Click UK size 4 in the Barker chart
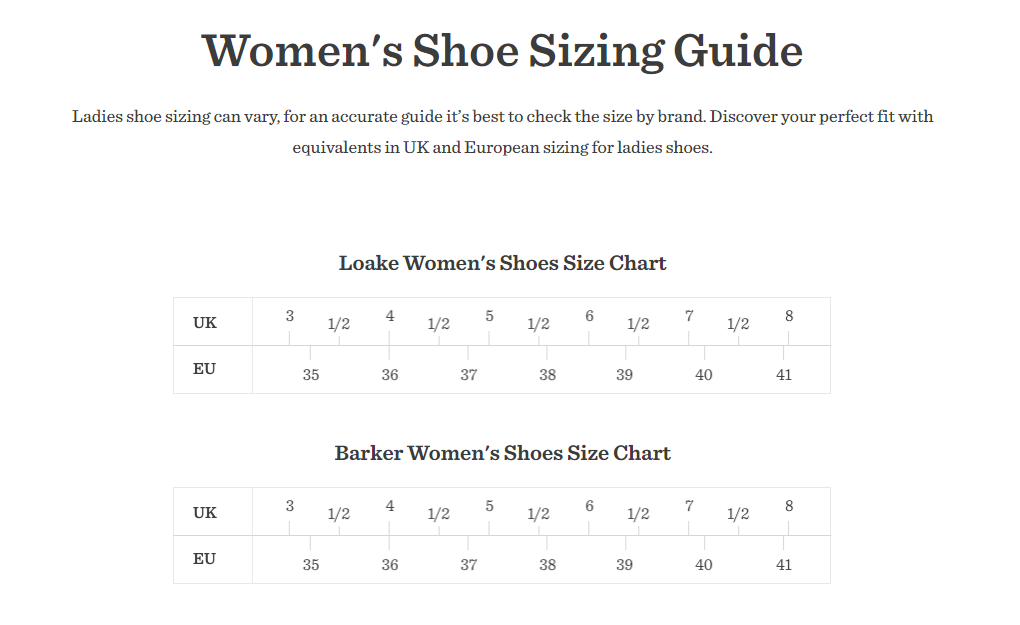The width and height of the screenshot is (1020, 625). point(390,506)
